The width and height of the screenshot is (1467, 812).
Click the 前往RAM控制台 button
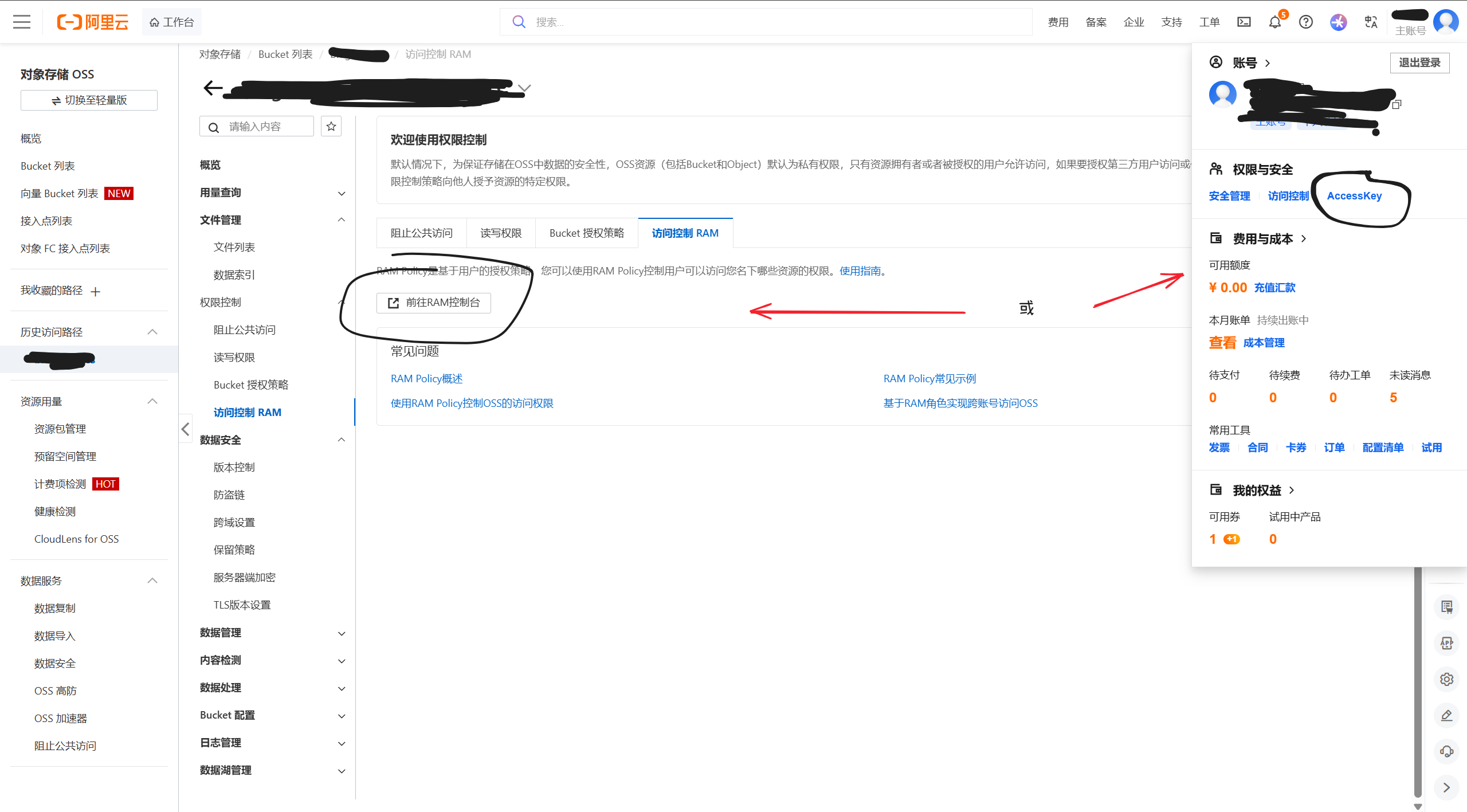pos(434,303)
